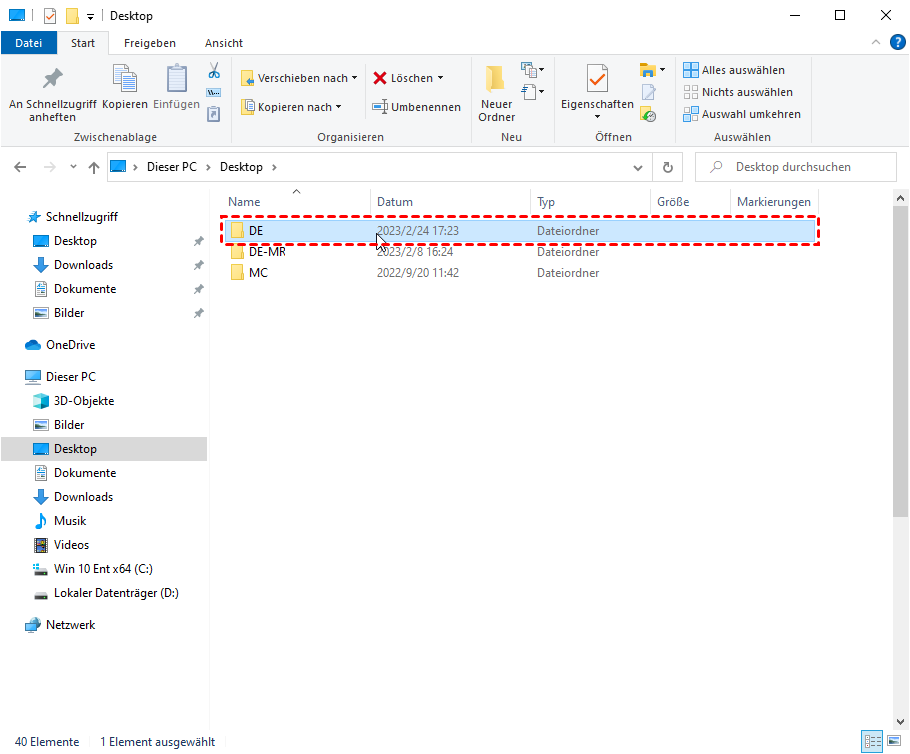Click the Umbenennen rename button
Screen dimensions: 910x754
(x=416, y=107)
